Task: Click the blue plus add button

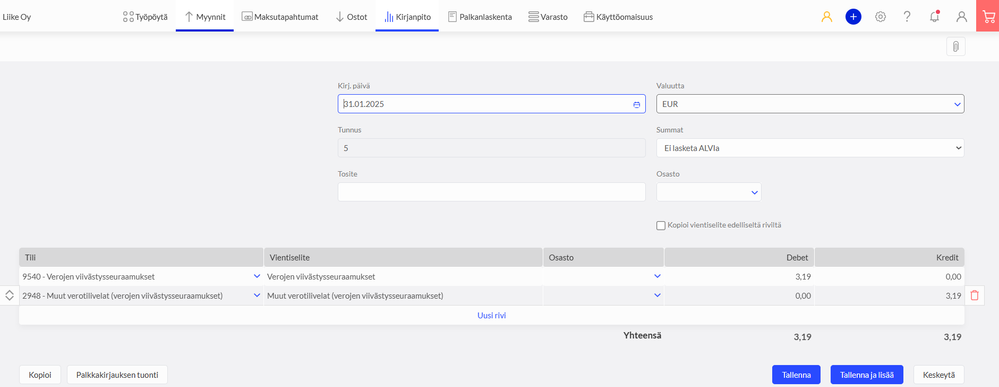Action: click(853, 17)
